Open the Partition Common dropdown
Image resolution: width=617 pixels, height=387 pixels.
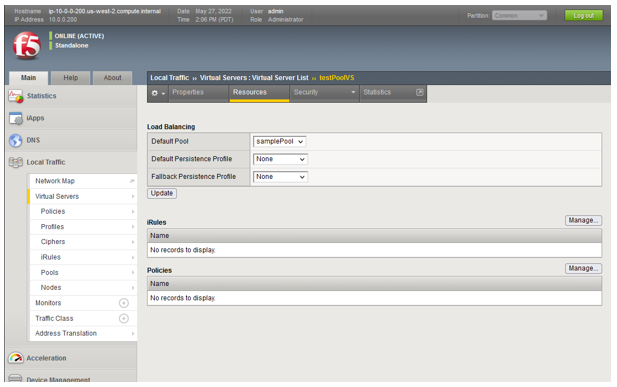pyautogui.click(x=519, y=15)
